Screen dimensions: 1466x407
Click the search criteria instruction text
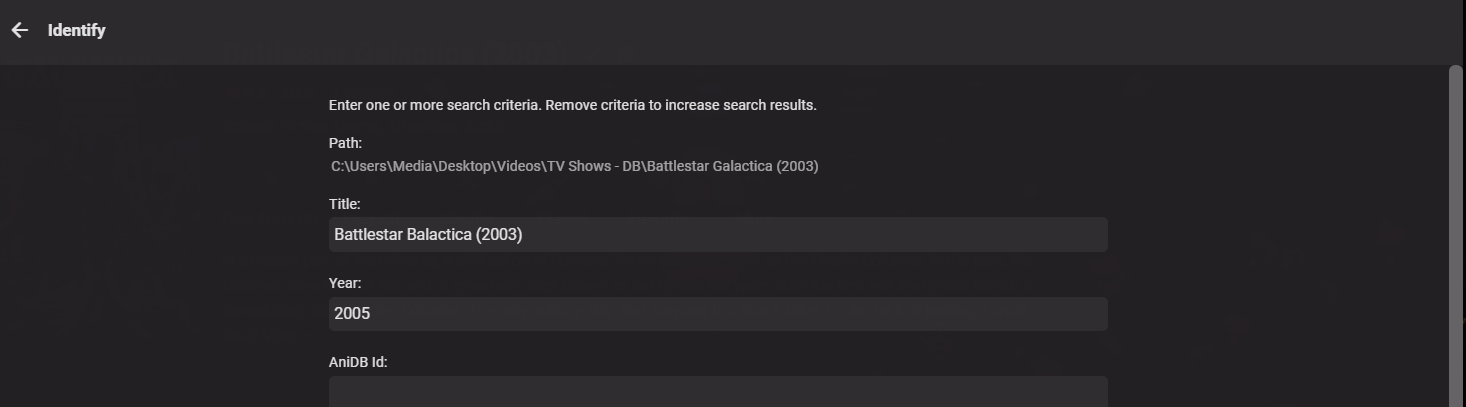572,105
